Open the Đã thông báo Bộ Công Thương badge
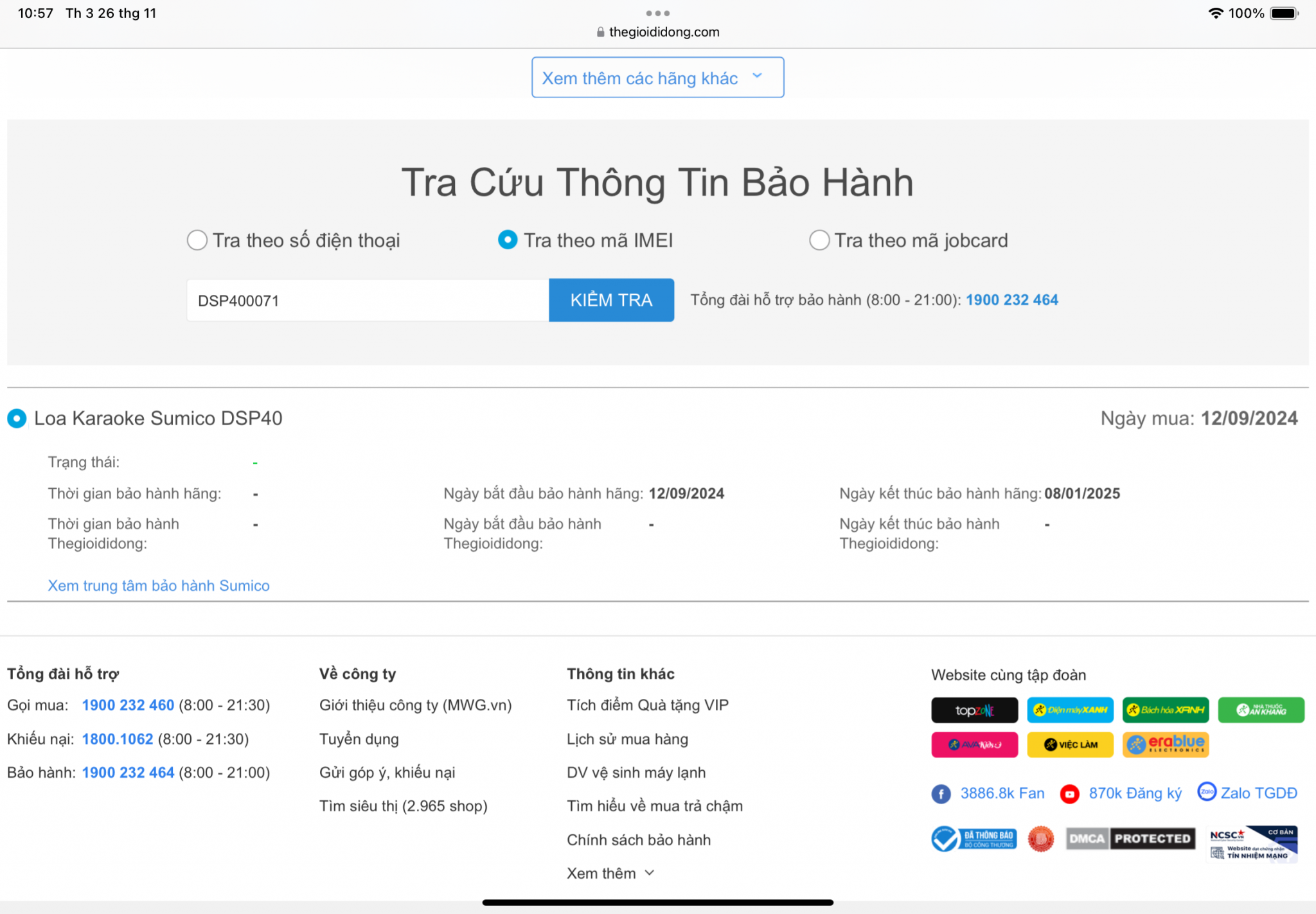The width and height of the screenshot is (1316, 914). (x=974, y=839)
